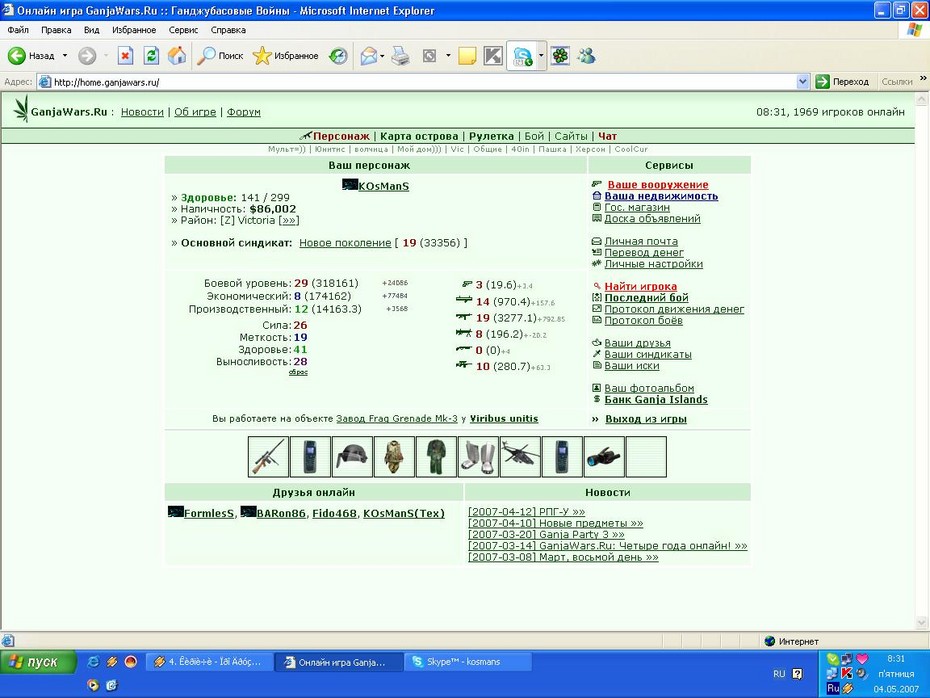This screenshot has width=930, height=698.
Task: Click the armored boots thumbnail
Action: tap(478, 457)
